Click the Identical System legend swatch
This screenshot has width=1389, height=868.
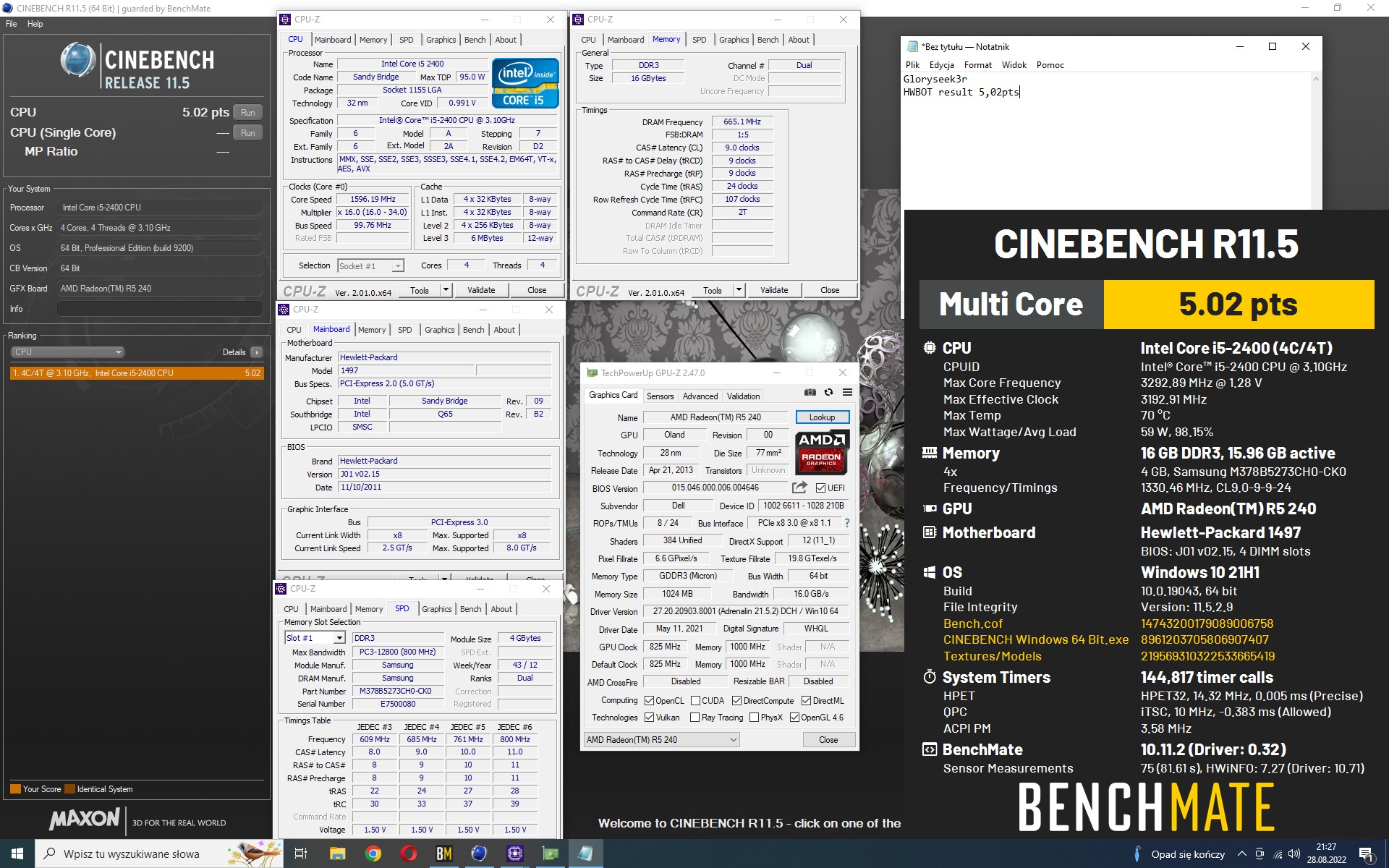click(70, 789)
